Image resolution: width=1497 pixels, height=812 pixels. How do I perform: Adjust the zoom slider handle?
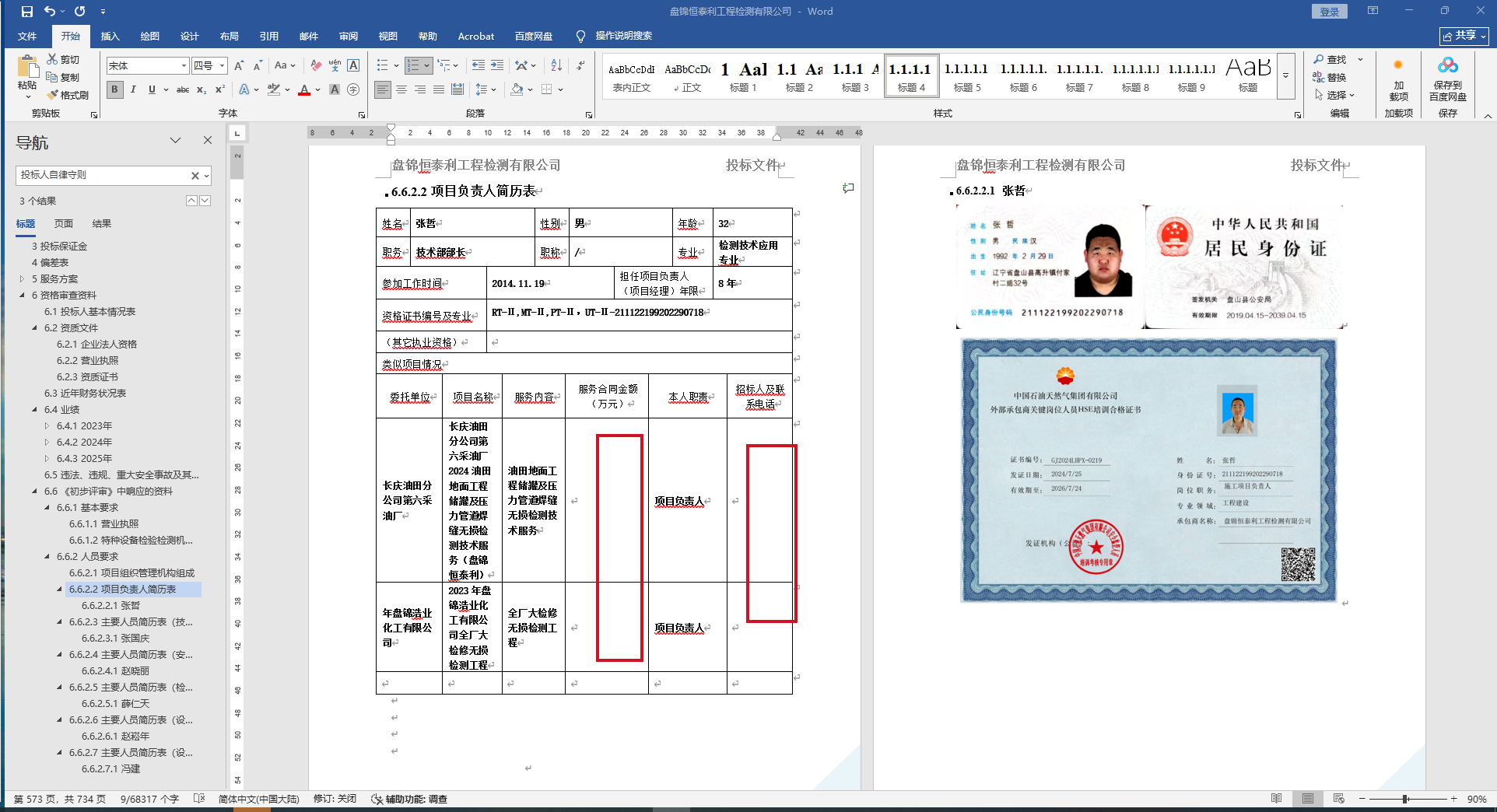[x=1405, y=799]
